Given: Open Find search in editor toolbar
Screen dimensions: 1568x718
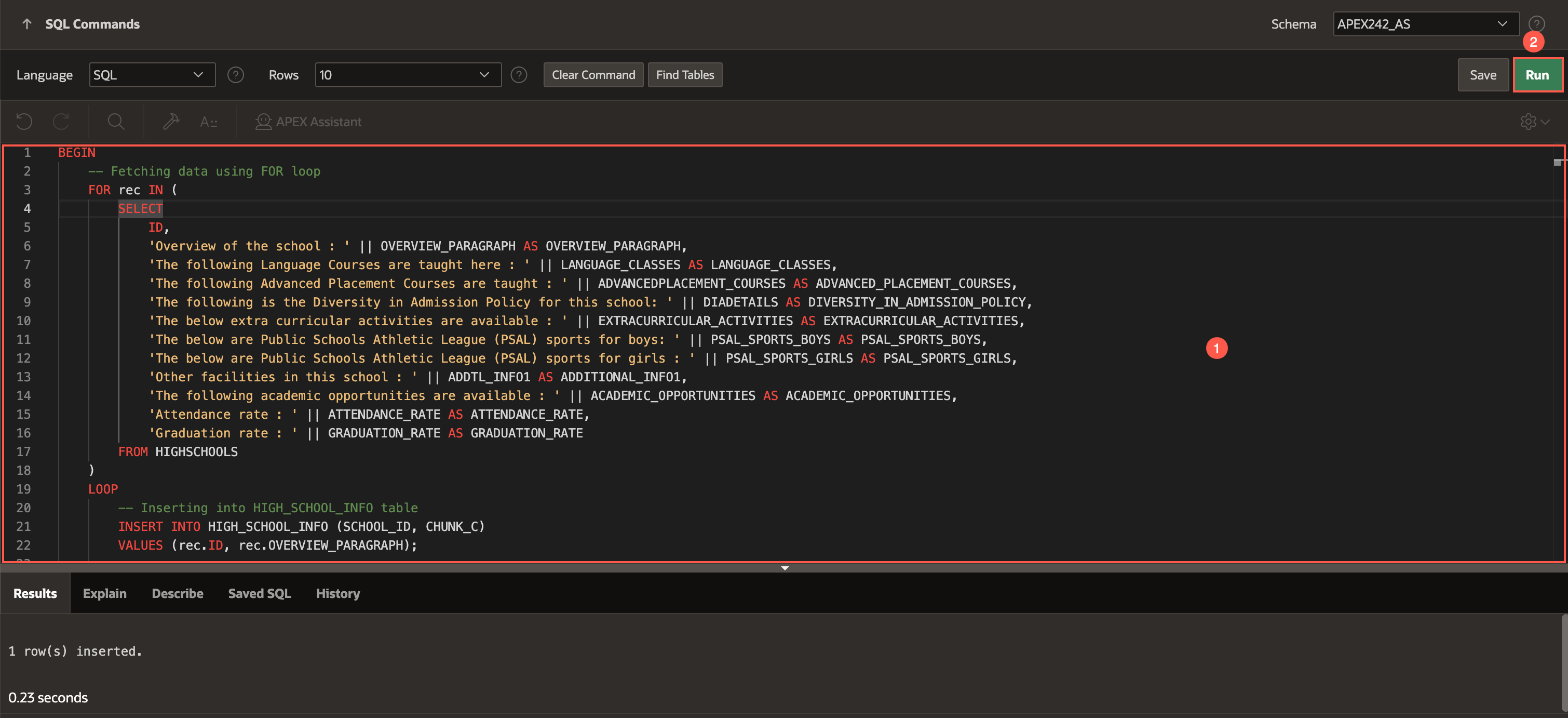Looking at the screenshot, I should pos(116,122).
